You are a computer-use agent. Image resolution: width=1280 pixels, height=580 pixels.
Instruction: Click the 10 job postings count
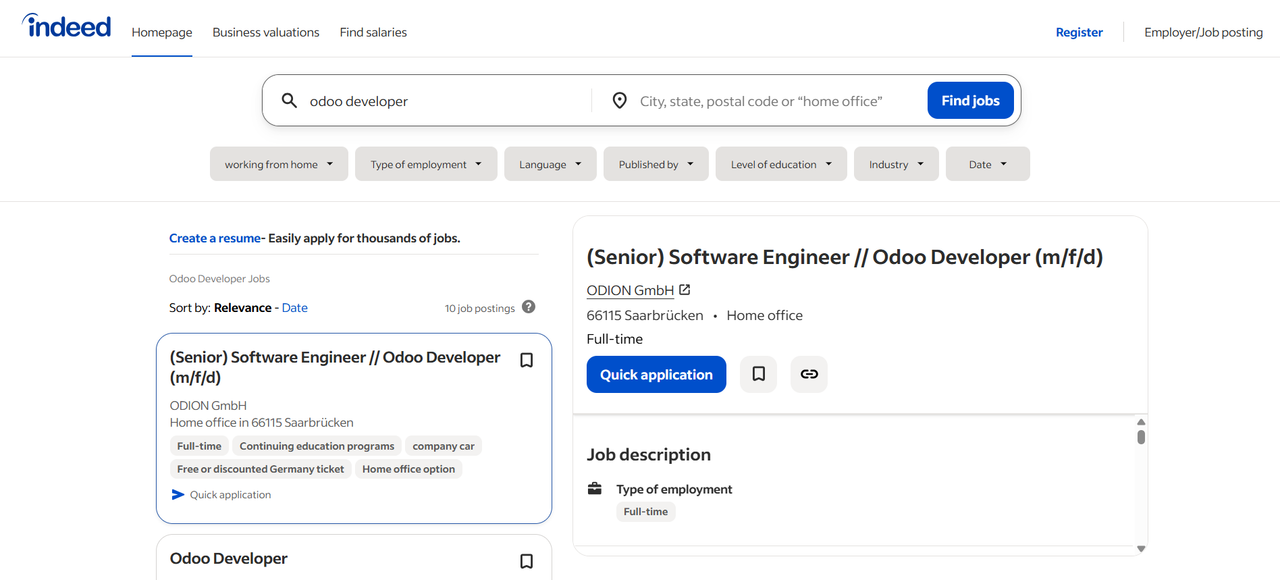[480, 308]
